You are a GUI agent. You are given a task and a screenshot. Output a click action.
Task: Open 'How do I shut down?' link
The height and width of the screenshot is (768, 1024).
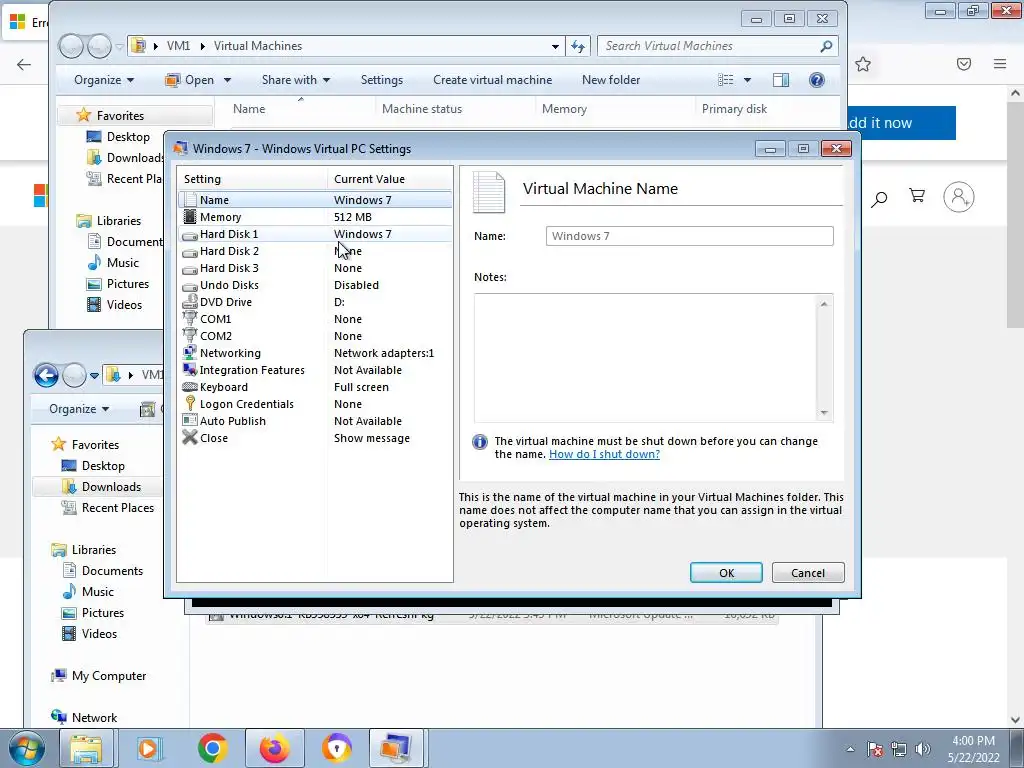604,454
